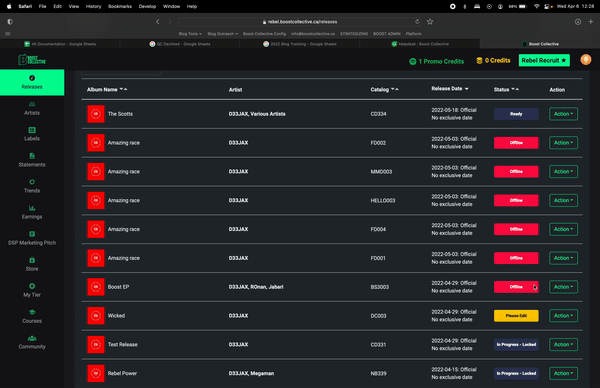
Task: Click the Boost Collective logo
Action: (32, 60)
